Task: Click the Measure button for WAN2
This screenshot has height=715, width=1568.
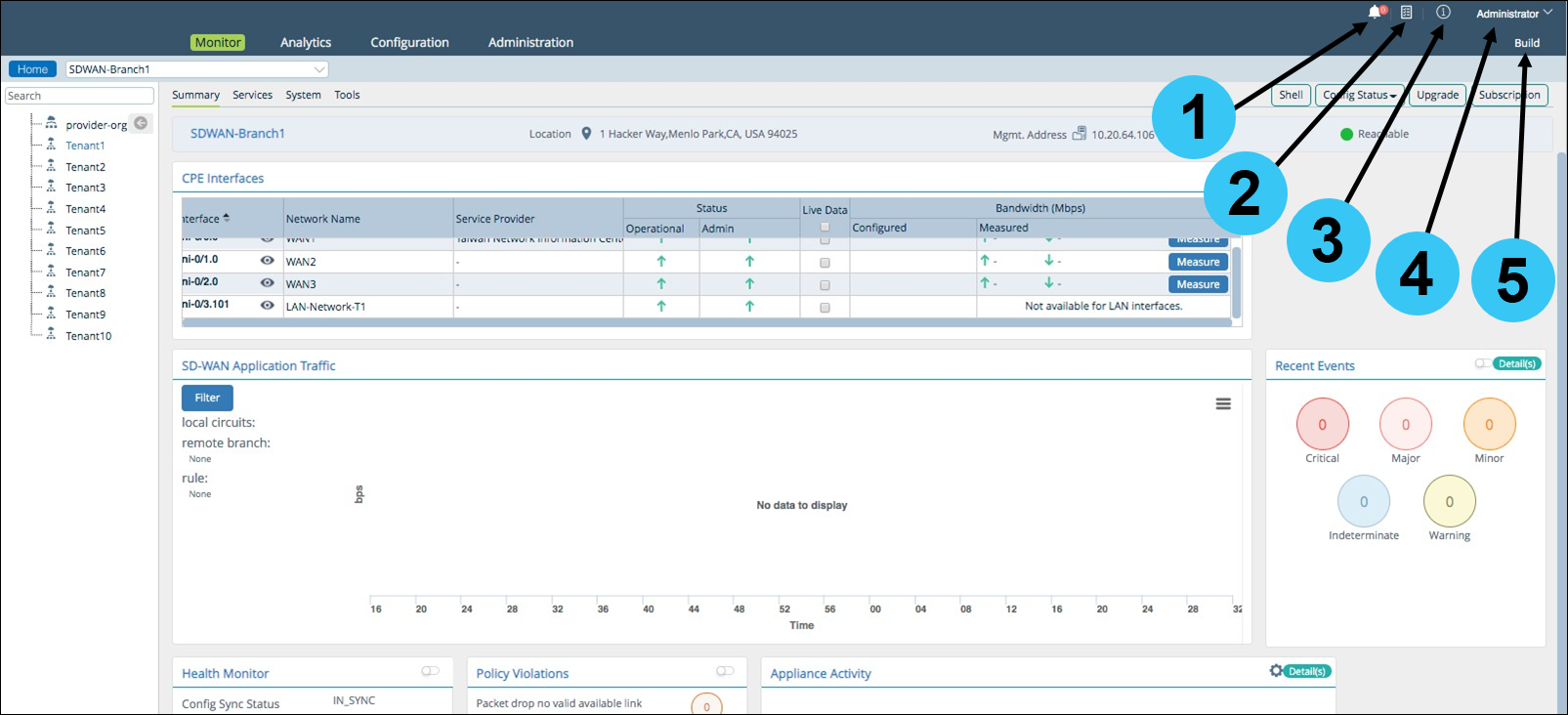Action: [x=1198, y=262]
